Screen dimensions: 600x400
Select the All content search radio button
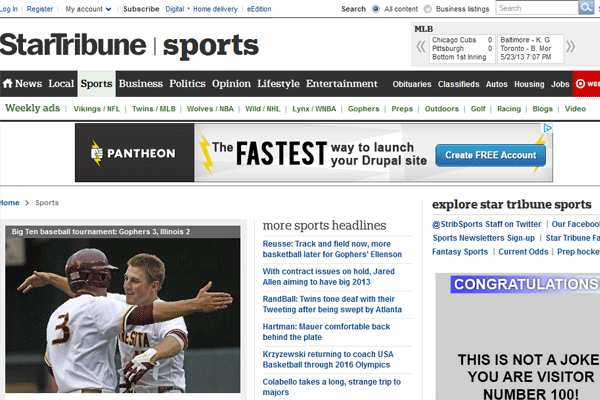tap(375, 9)
